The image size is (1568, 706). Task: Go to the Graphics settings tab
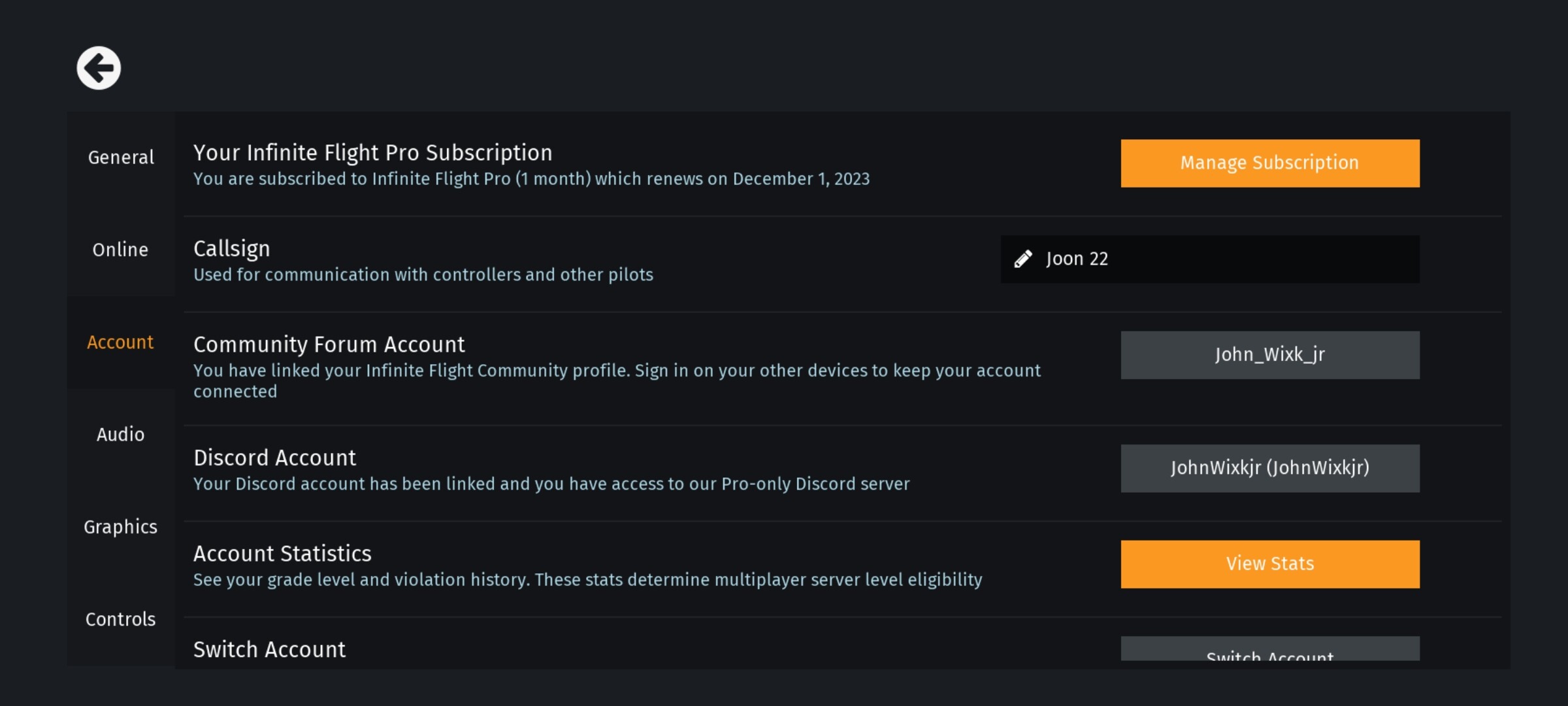120,527
